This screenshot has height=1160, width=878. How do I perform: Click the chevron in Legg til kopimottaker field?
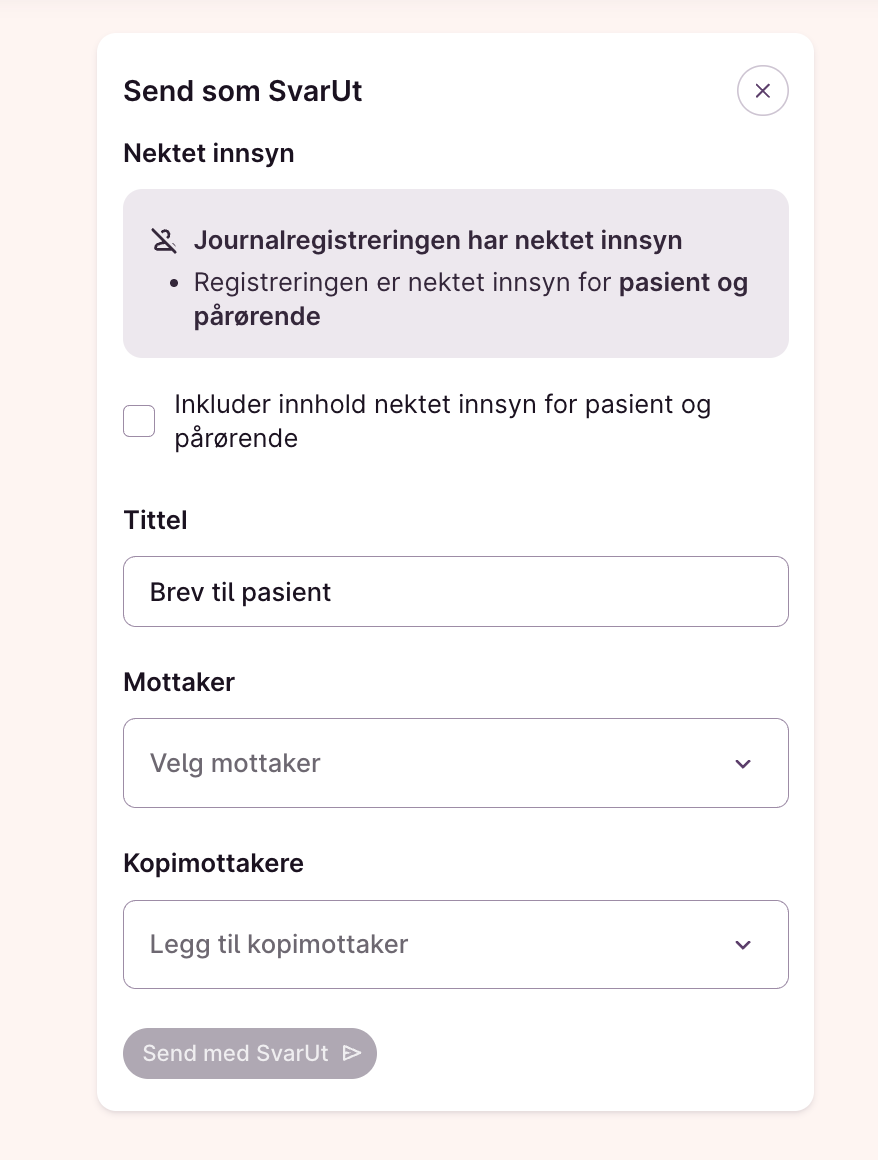click(742, 945)
